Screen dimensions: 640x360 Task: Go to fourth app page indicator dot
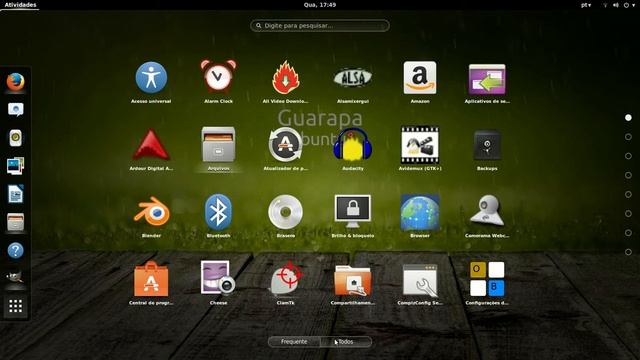628,175
